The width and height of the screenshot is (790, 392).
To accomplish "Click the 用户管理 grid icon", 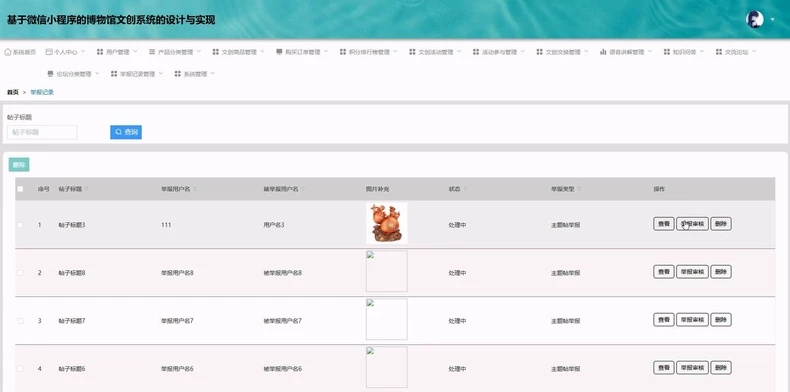I will click(x=100, y=52).
